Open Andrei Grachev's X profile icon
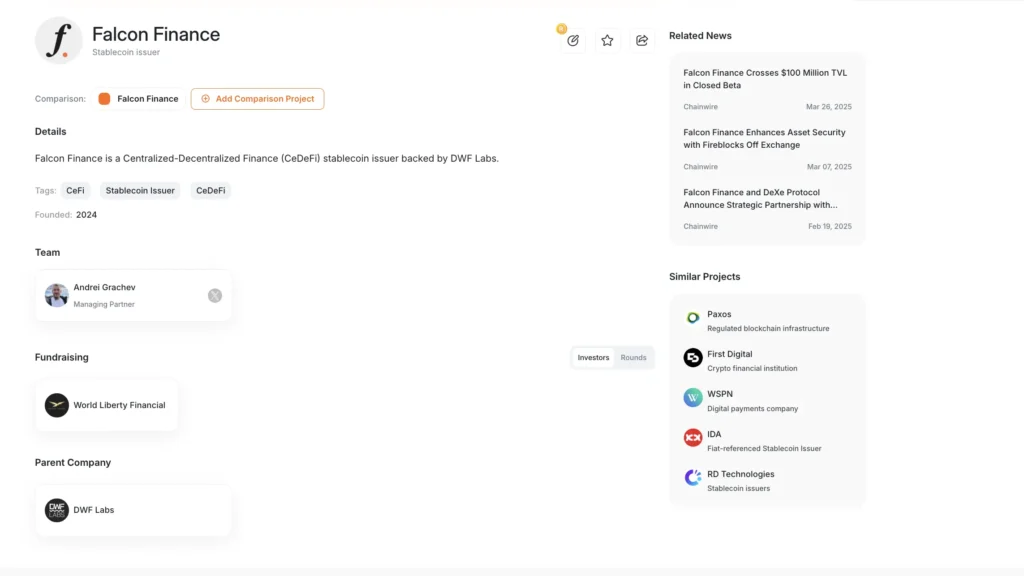Image resolution: width=1024 pixels, height=576 pixels. click(215, 296)
